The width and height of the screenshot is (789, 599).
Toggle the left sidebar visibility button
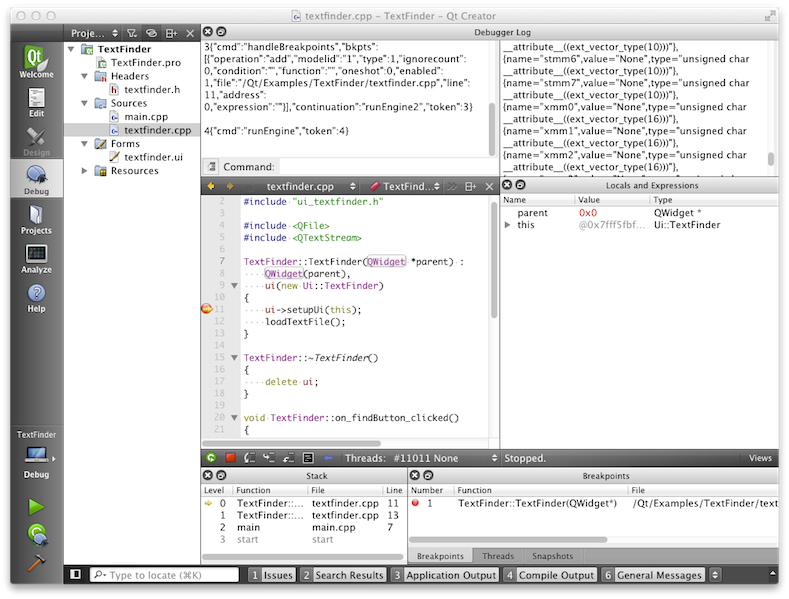coord(75,574)
